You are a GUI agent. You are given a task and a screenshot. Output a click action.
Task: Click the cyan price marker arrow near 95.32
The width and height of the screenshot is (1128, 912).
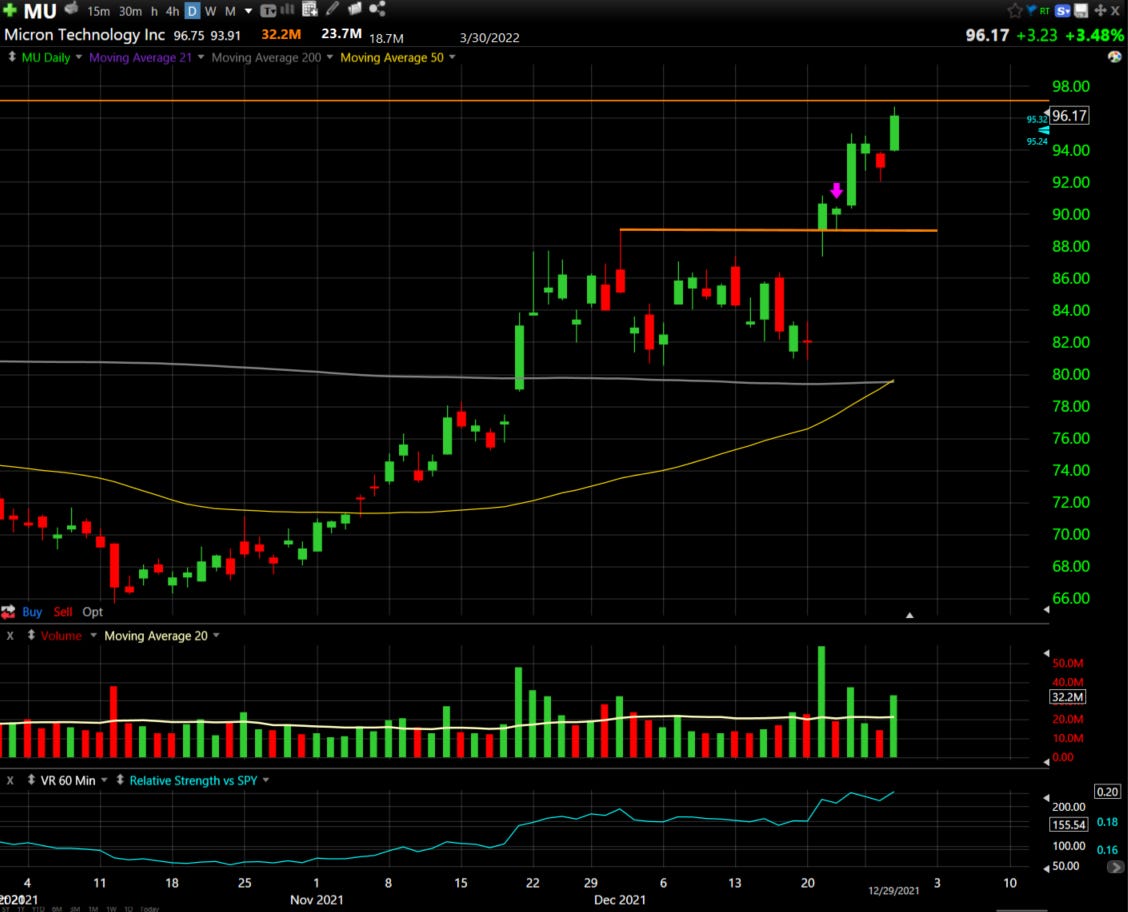coord(1044,130)
